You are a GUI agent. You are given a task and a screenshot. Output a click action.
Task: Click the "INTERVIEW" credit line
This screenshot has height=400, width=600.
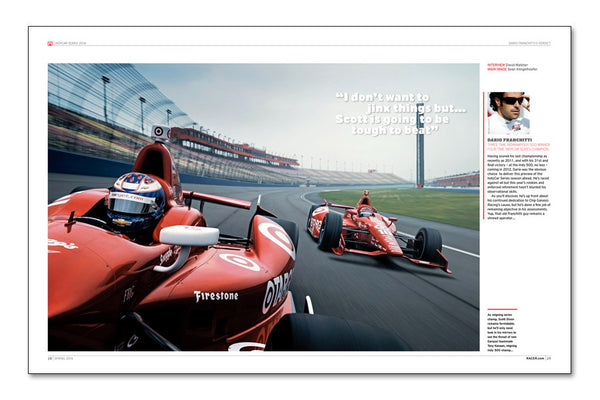(507, 65)
